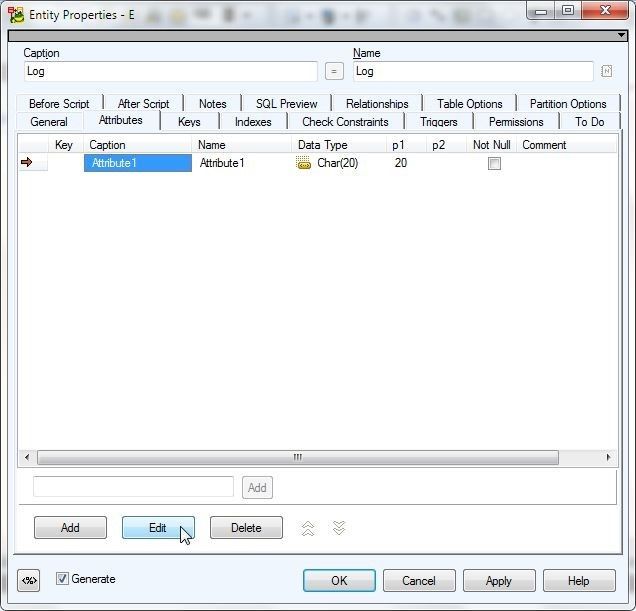Click the Caption column header in grid
Image resolution: width=636 pixels, height=611 pixels.
[x=138, y=145]
